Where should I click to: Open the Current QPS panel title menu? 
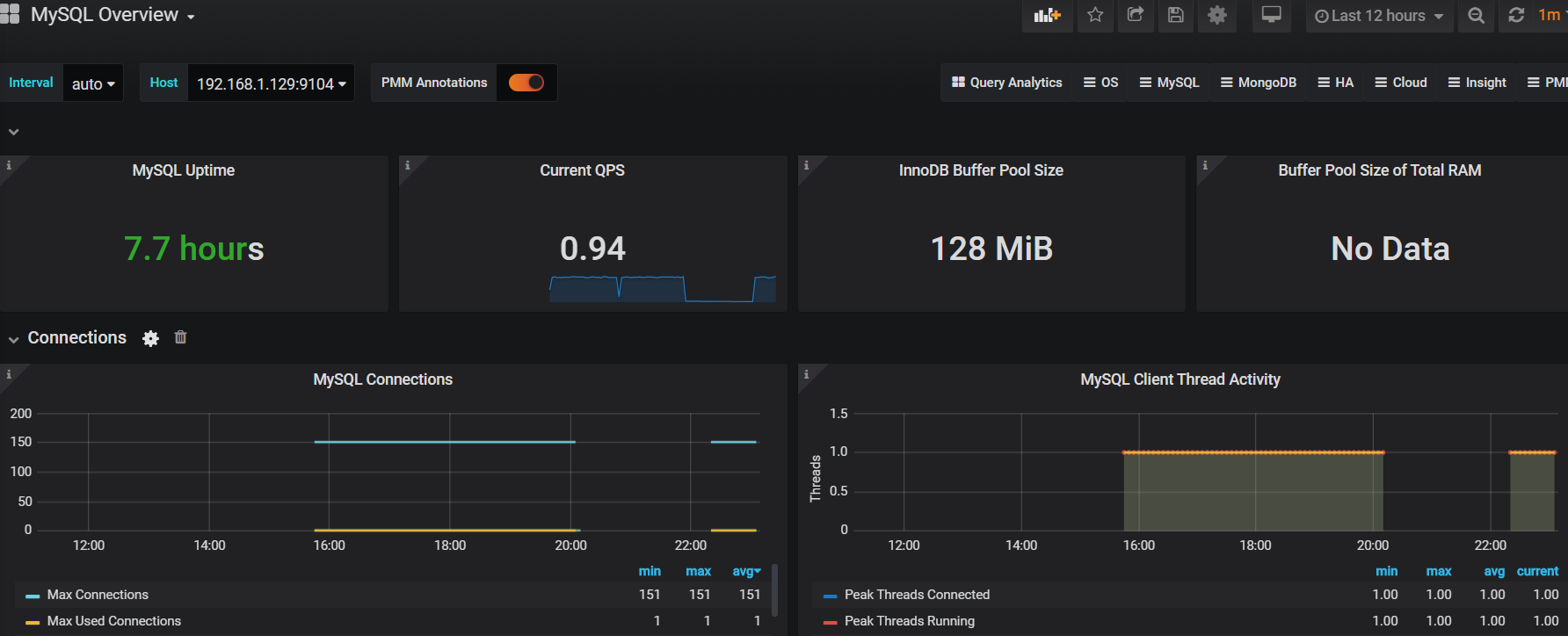tap(582, 170)
